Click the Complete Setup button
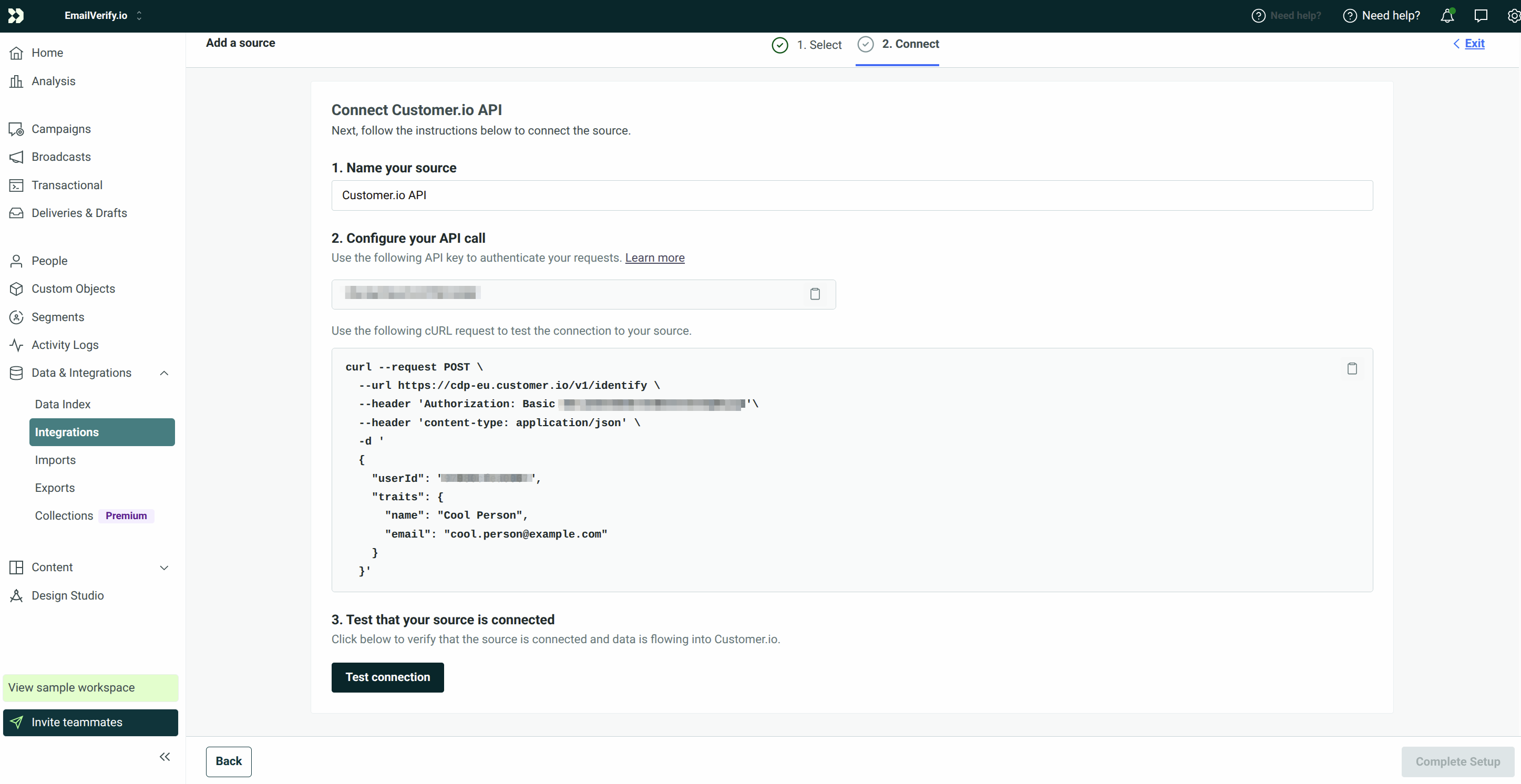Screen dimensions: 1521x784 [x=1458, y=762]
